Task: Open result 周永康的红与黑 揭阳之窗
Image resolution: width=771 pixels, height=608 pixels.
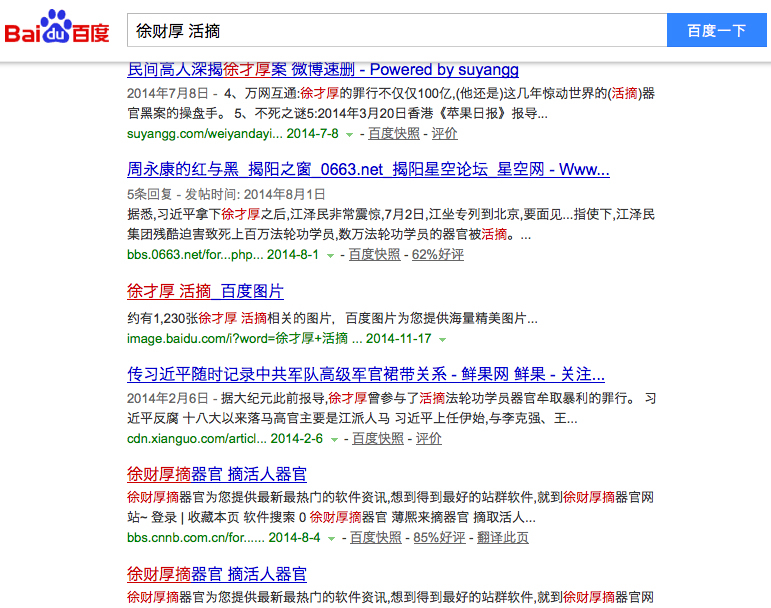Action: pos(368,170)
